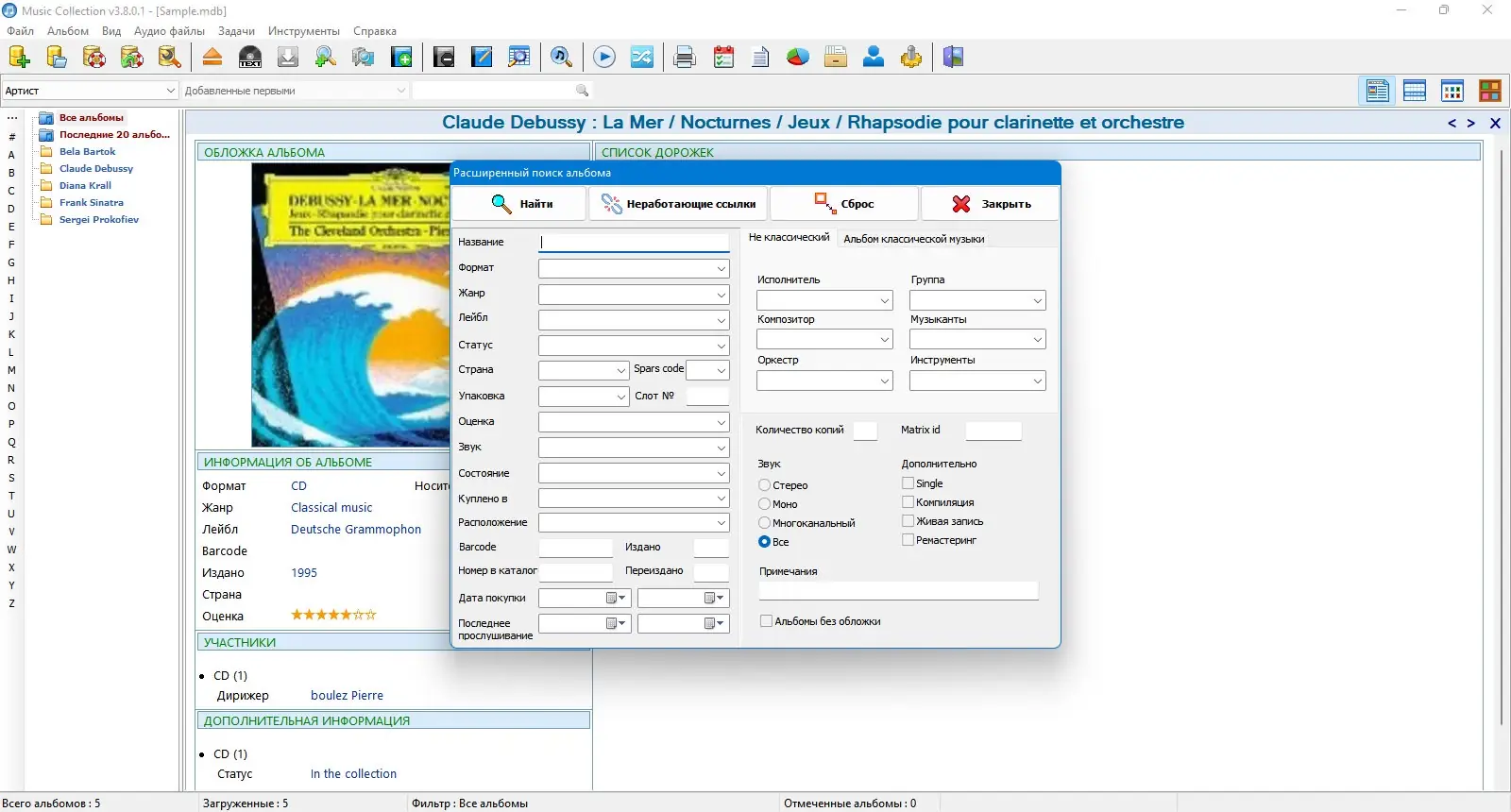This screenshot has height=812, width=1511.
Task: Select the Все sound radio button
Action: click(764, 542)
